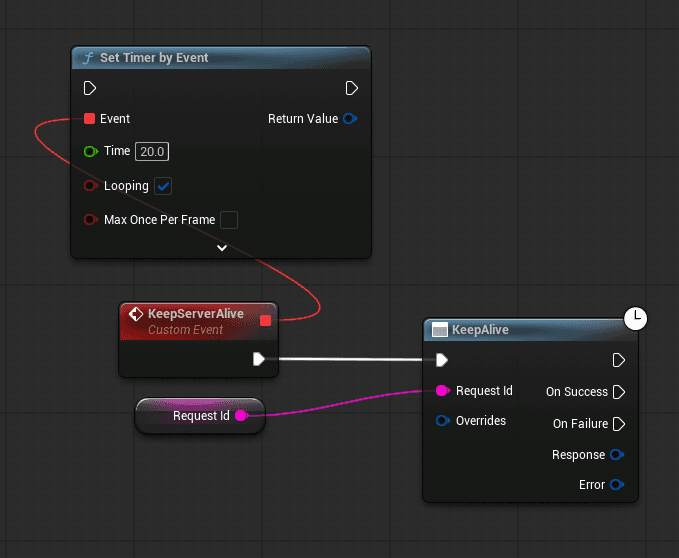
Task: Click the green Time float pin
Action: click(x=91, y=152)
